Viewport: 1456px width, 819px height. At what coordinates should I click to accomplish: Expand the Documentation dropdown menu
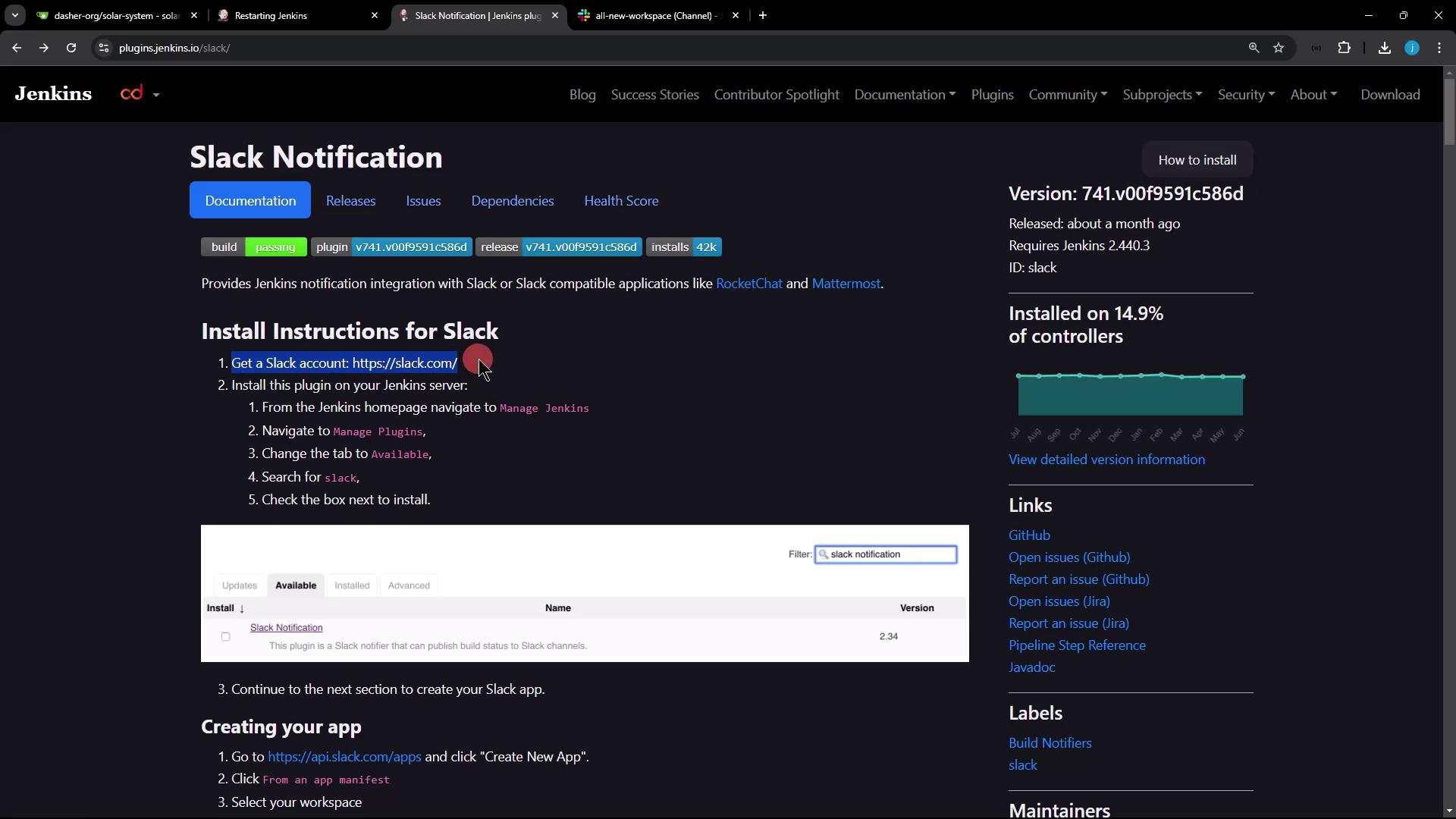(904, 95)
